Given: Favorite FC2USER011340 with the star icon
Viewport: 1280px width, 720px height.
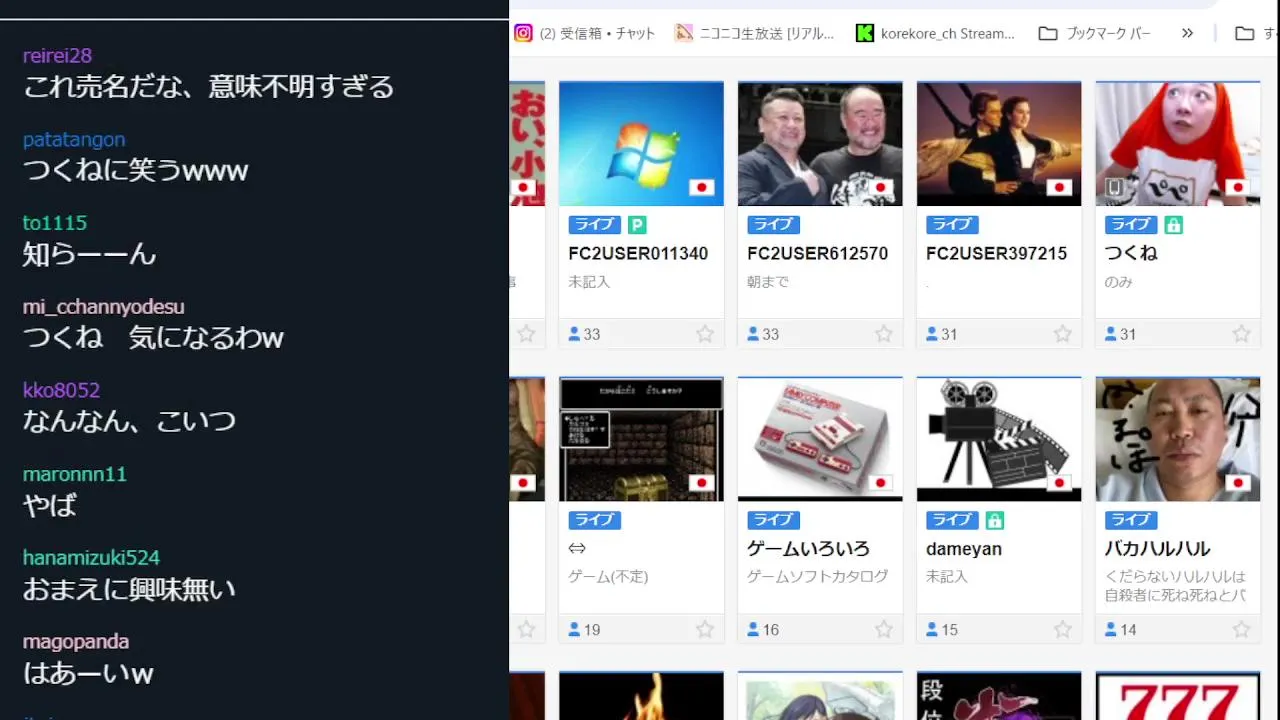Looking at the screenshot, I should click(705, 334).
